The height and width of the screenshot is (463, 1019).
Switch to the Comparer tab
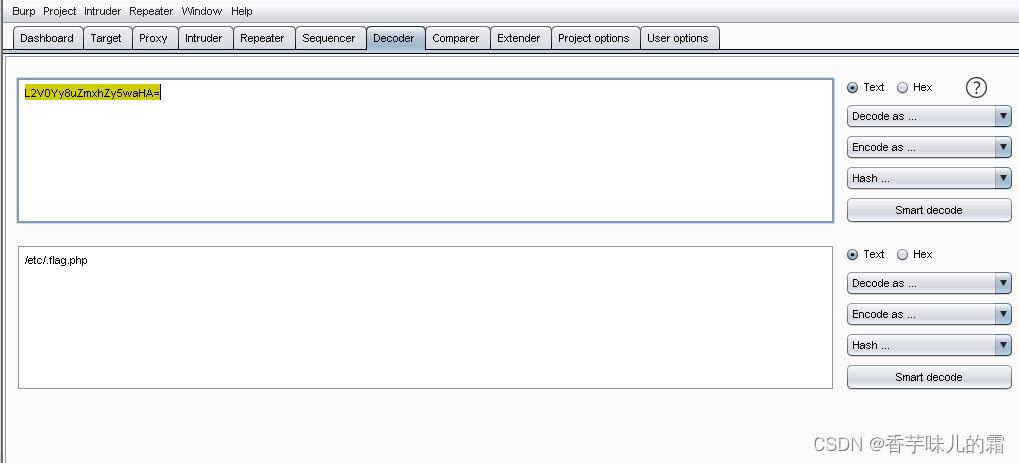456,38
